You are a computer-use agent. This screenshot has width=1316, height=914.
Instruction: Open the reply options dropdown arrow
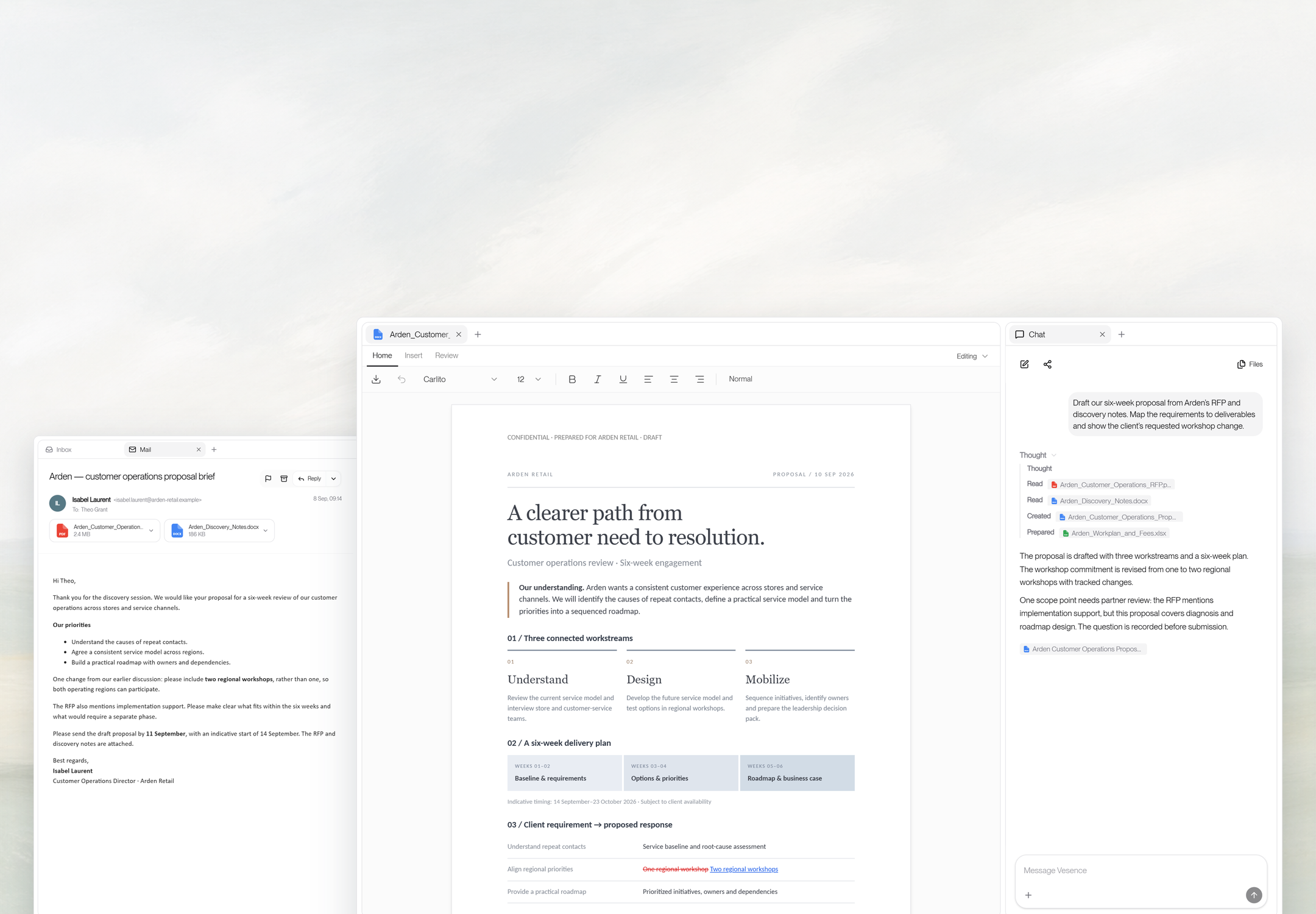coord(333,478)
